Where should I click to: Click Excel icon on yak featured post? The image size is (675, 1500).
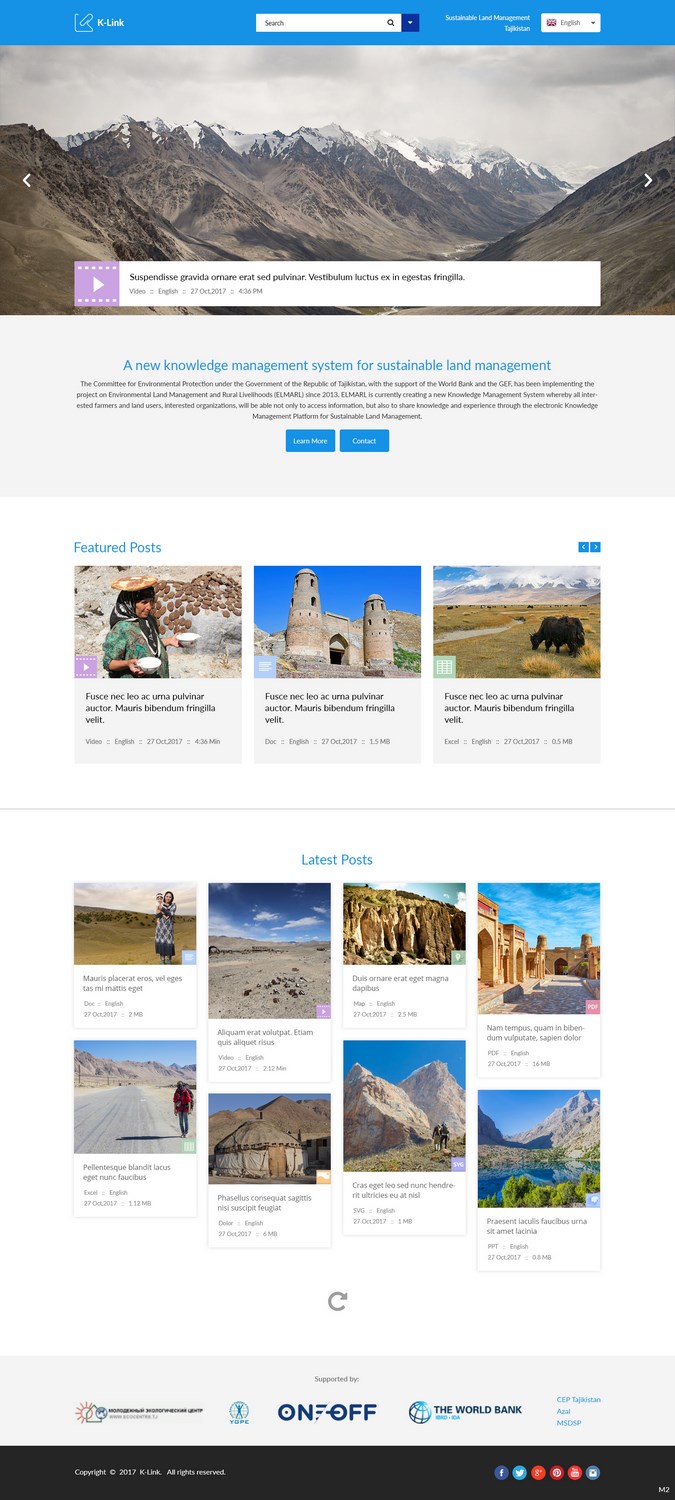[445, 667]
